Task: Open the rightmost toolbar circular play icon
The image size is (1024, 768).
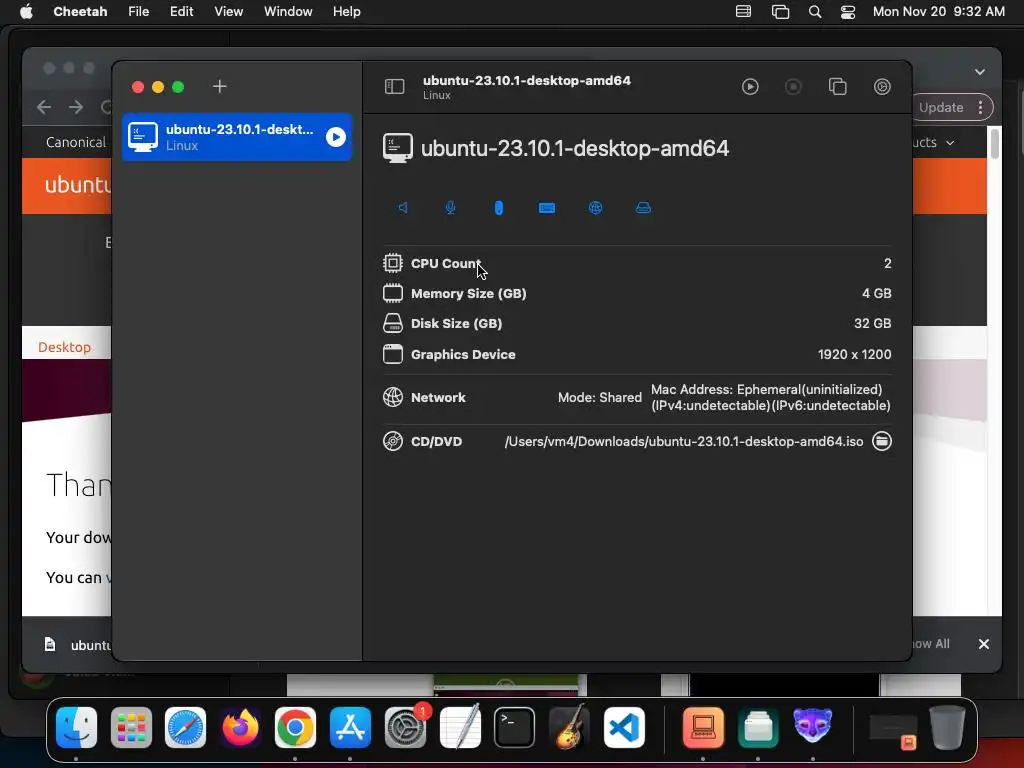Action: [882, 87]
